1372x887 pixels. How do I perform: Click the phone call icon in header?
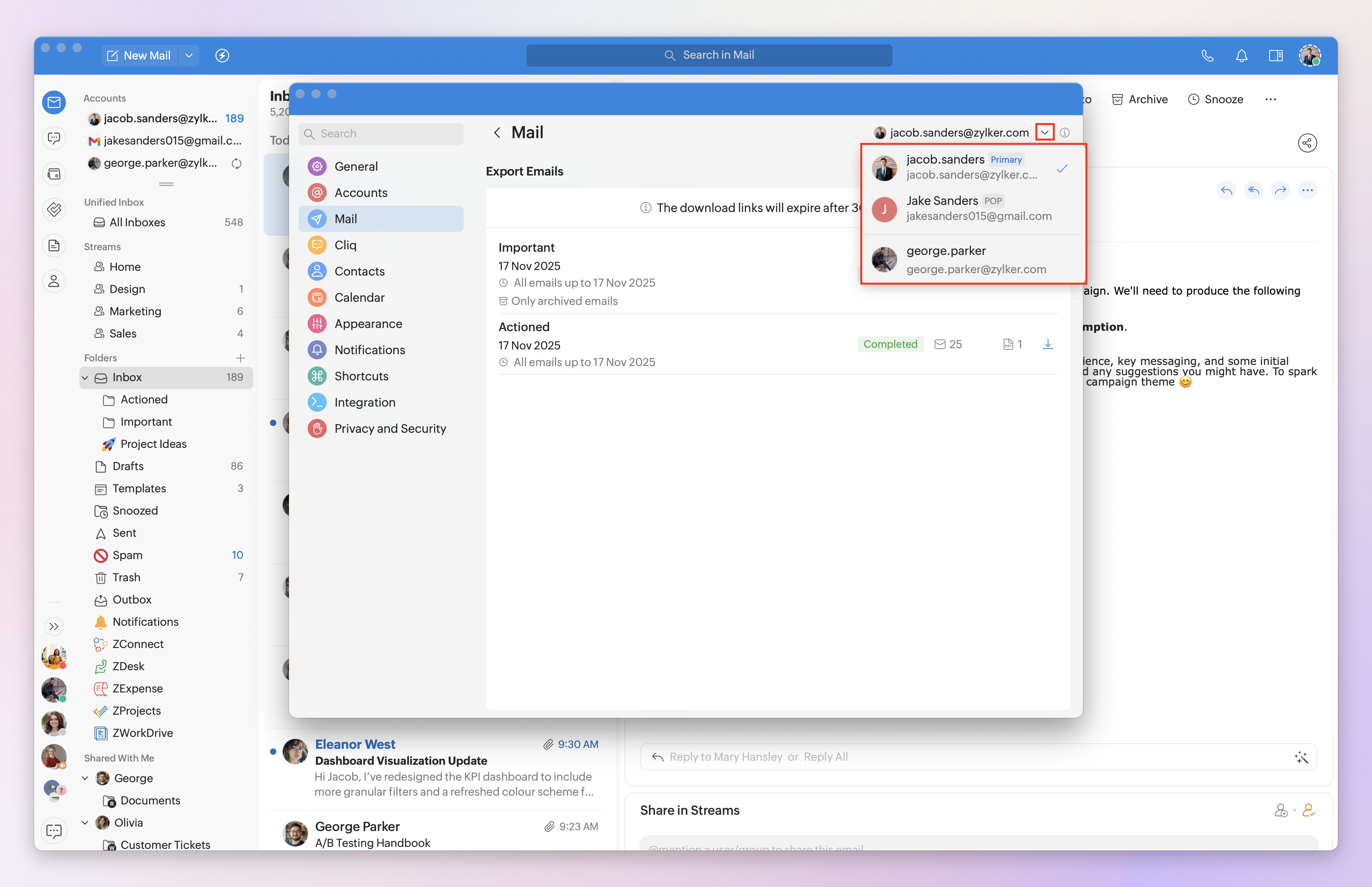1207,55
